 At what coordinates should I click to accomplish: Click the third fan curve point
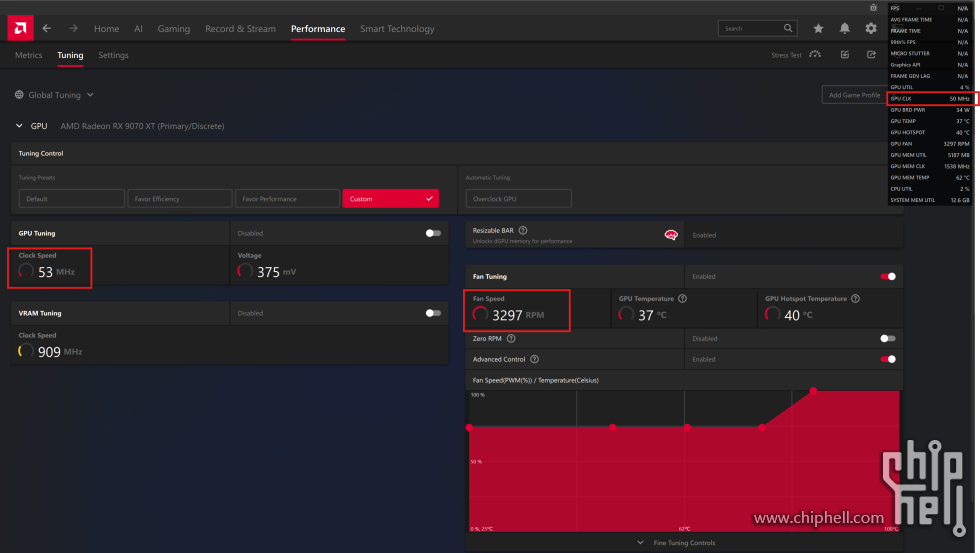[x=688, y=427]
